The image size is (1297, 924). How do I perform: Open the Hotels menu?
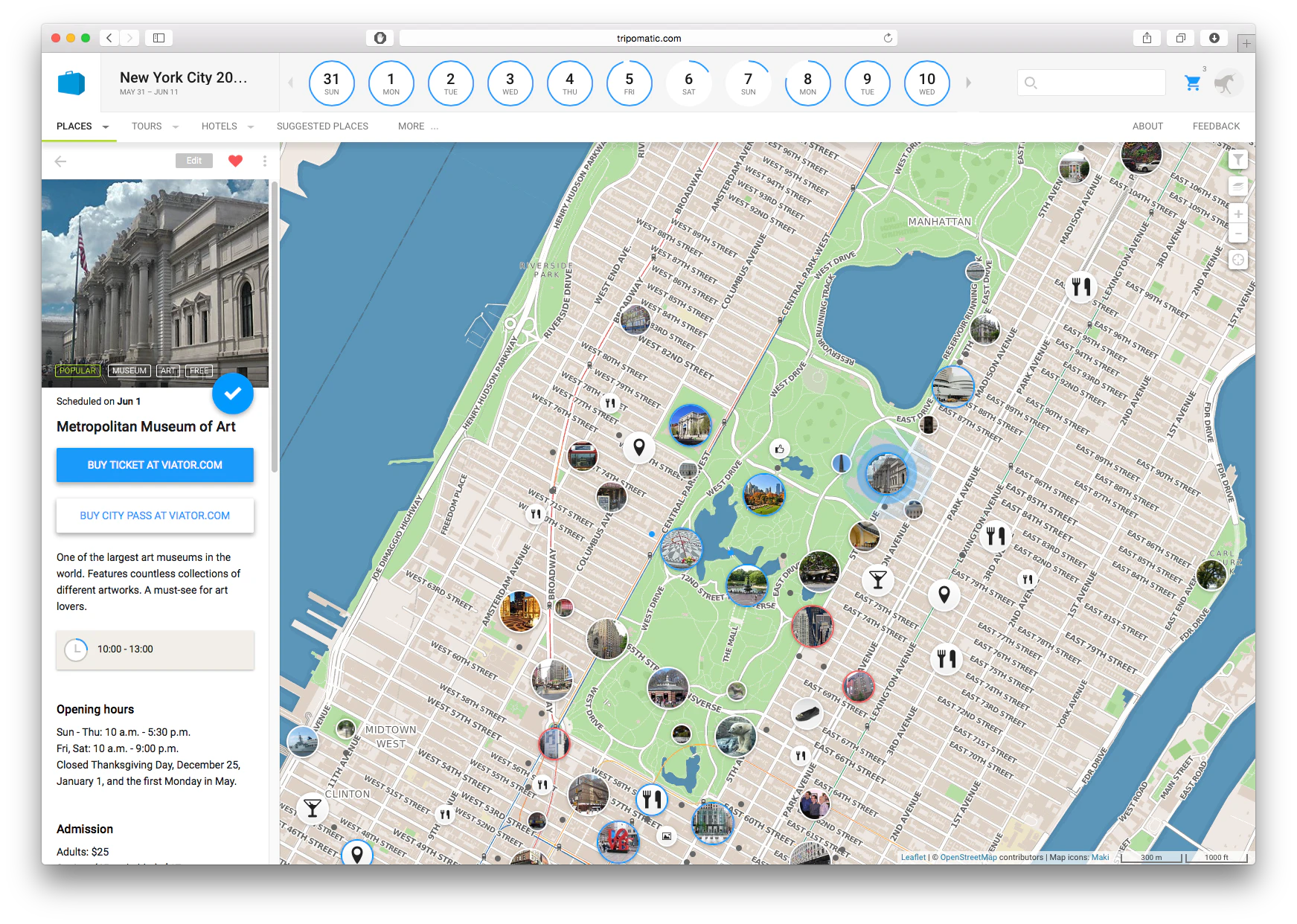220,126
